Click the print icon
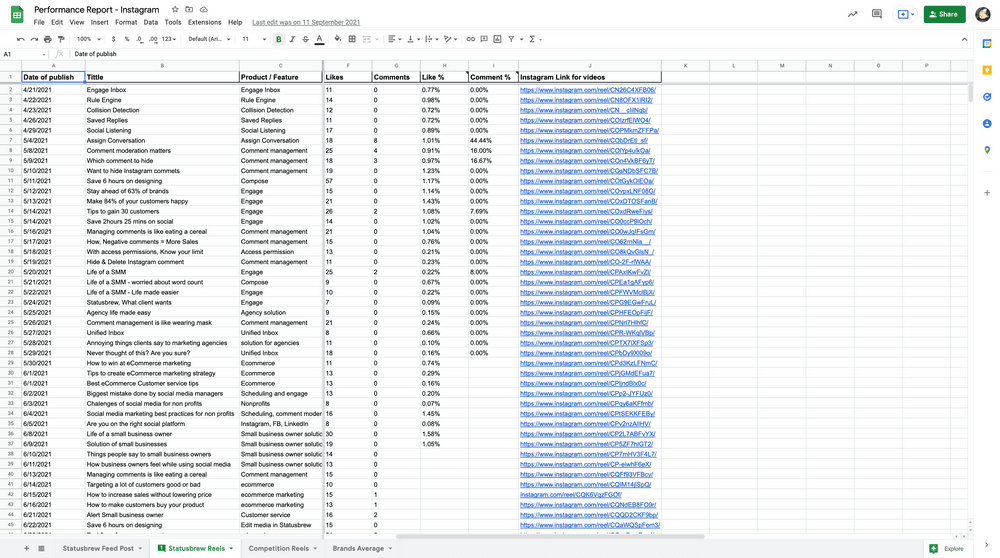The width and height of the screenshot is (1000, 558). pos(47,39)
